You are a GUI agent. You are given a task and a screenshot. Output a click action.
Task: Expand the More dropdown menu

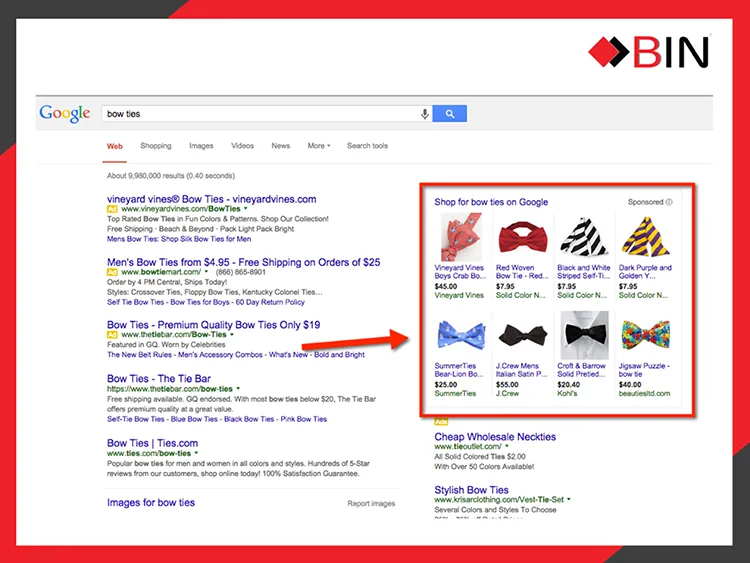point(319,146)
